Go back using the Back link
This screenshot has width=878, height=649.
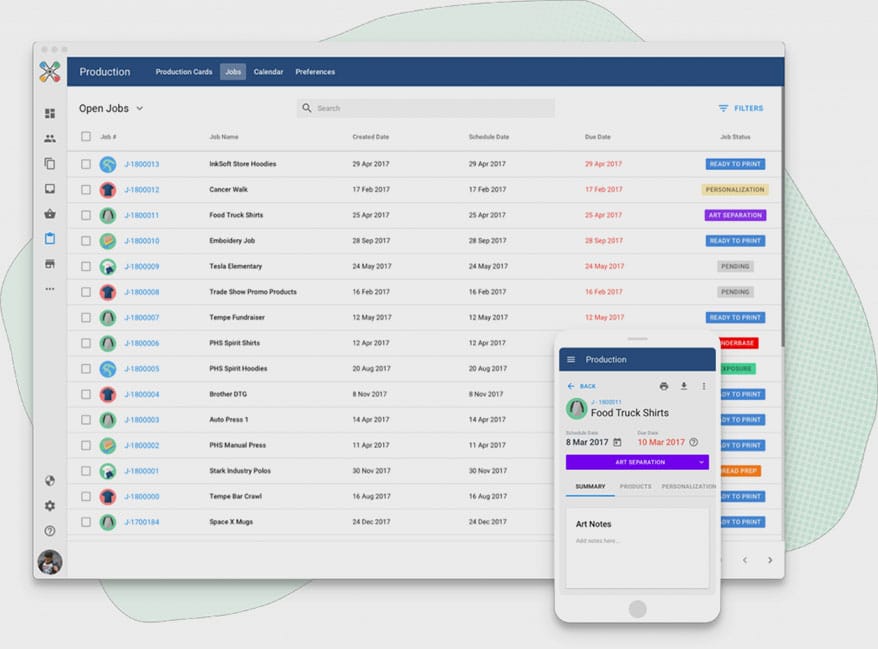582,386
